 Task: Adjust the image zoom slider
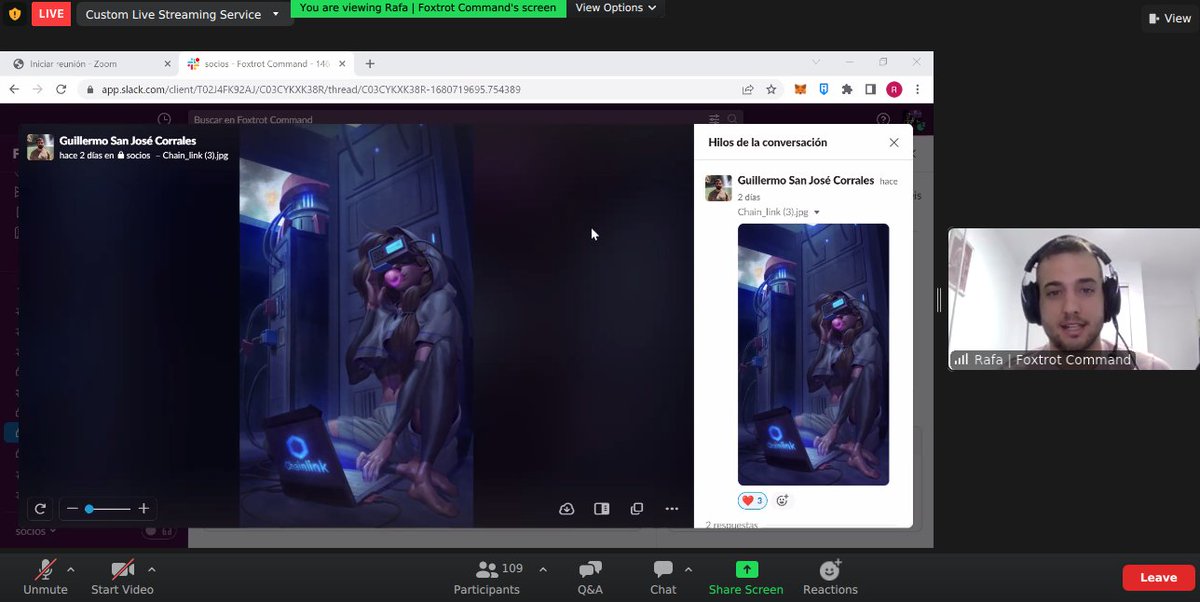[x=107, y=509]
